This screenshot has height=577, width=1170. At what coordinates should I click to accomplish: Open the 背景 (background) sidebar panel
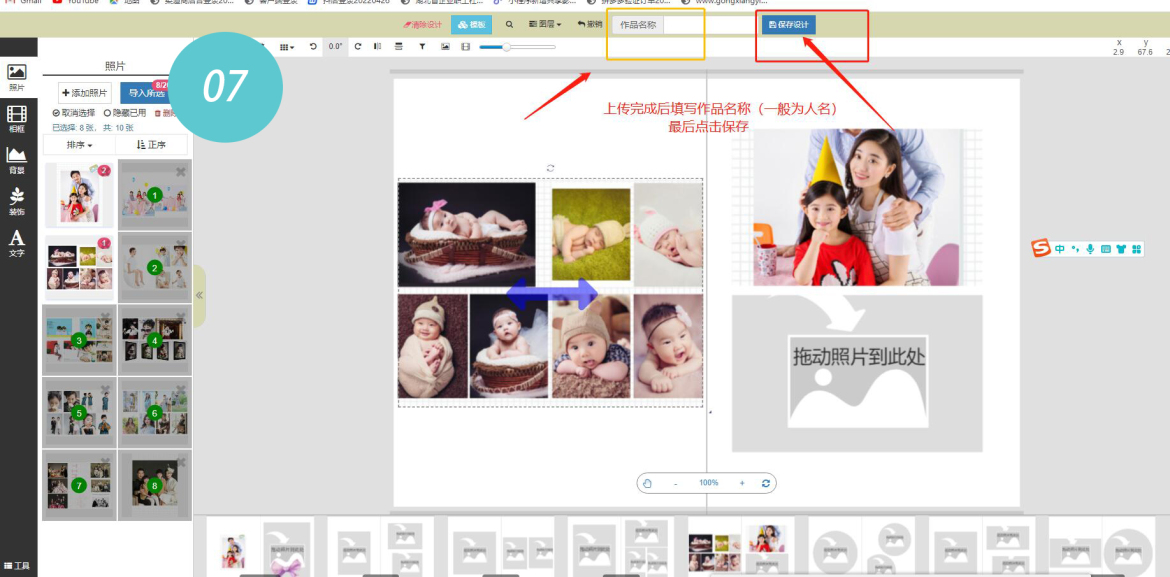click(16, 159)
